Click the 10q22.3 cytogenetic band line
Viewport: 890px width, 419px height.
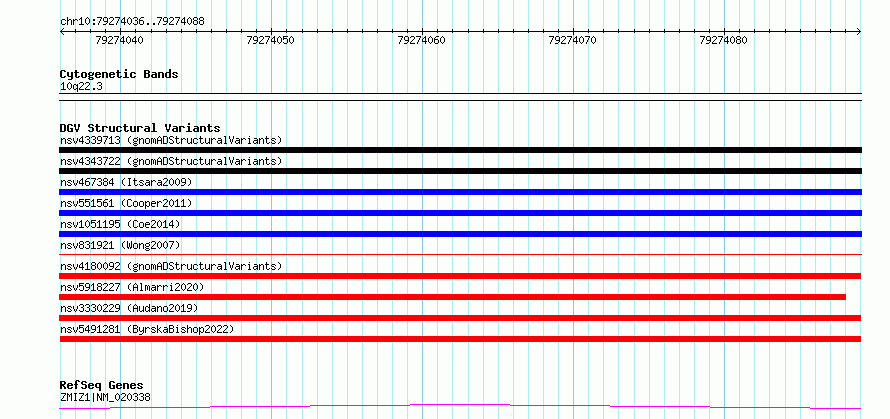tap(460, 97)
